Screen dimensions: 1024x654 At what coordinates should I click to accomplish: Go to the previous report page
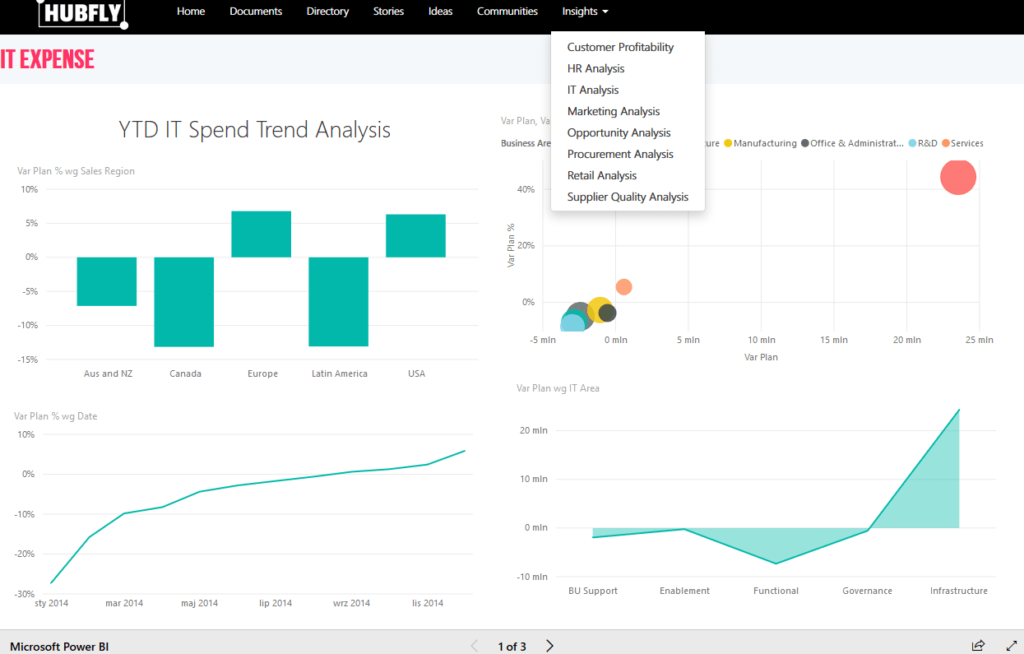[x=475, y=646]
